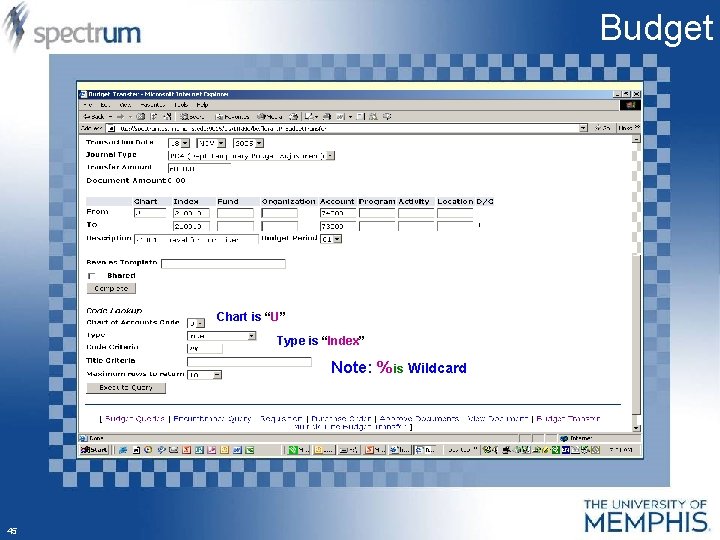The image size is (720, 540).
Task: Click the Stop loading icon in toolbar
Action: pyautogui.click(x=141, y=117)
